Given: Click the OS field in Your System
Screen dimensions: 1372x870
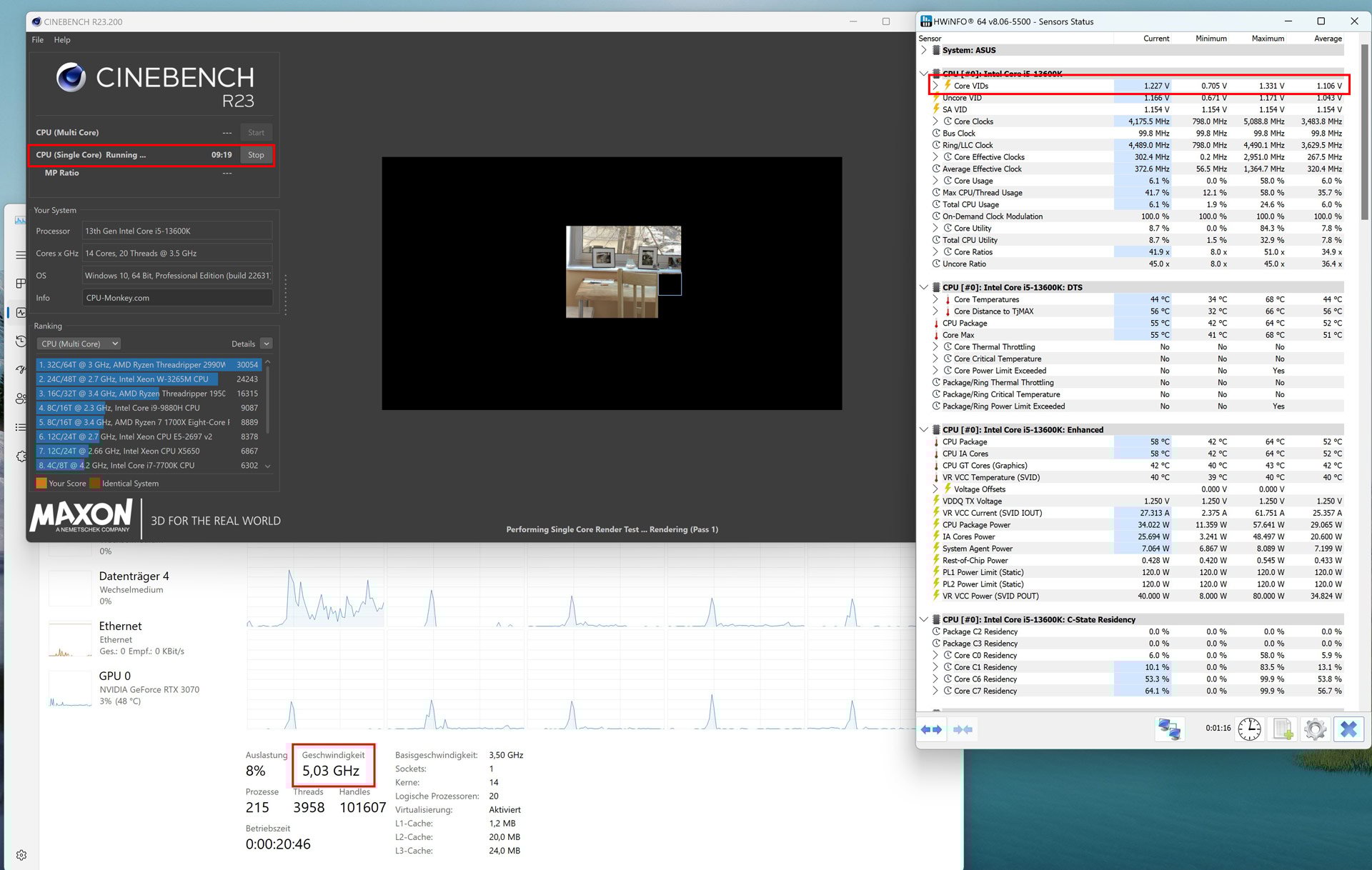Looking at the screenshot, I should pos(177,276).
